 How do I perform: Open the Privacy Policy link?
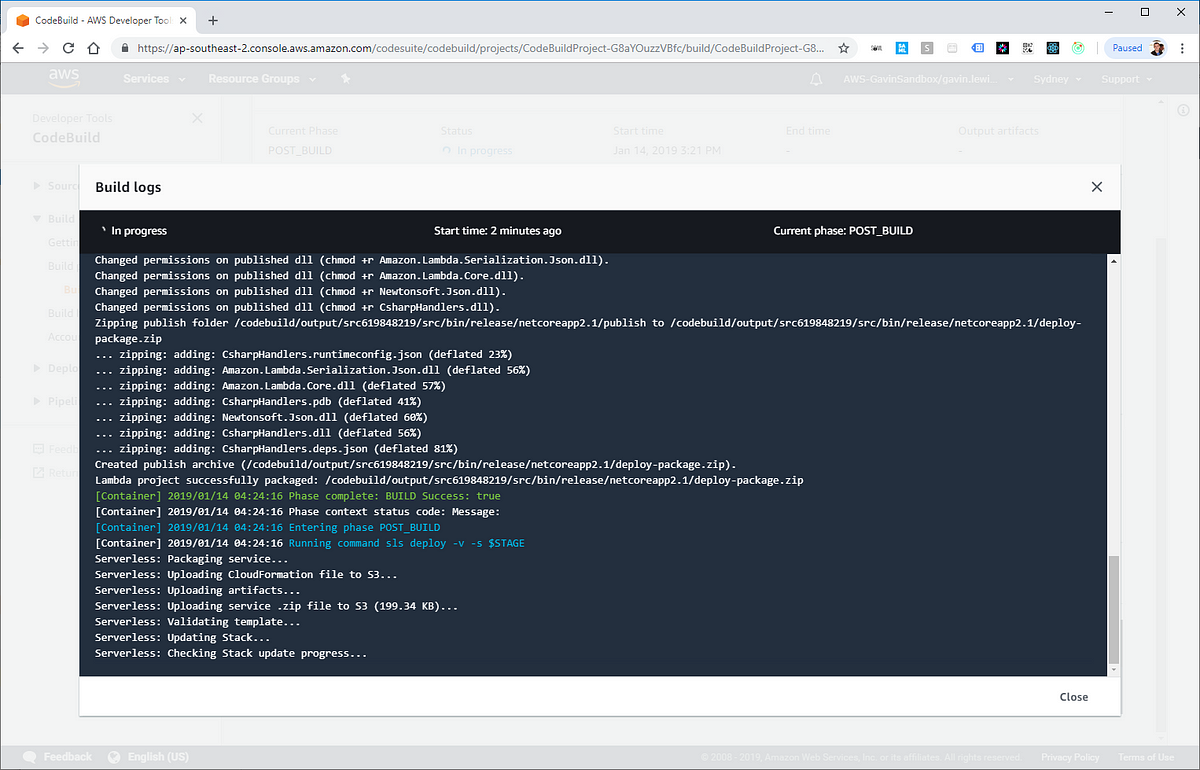1070,757
